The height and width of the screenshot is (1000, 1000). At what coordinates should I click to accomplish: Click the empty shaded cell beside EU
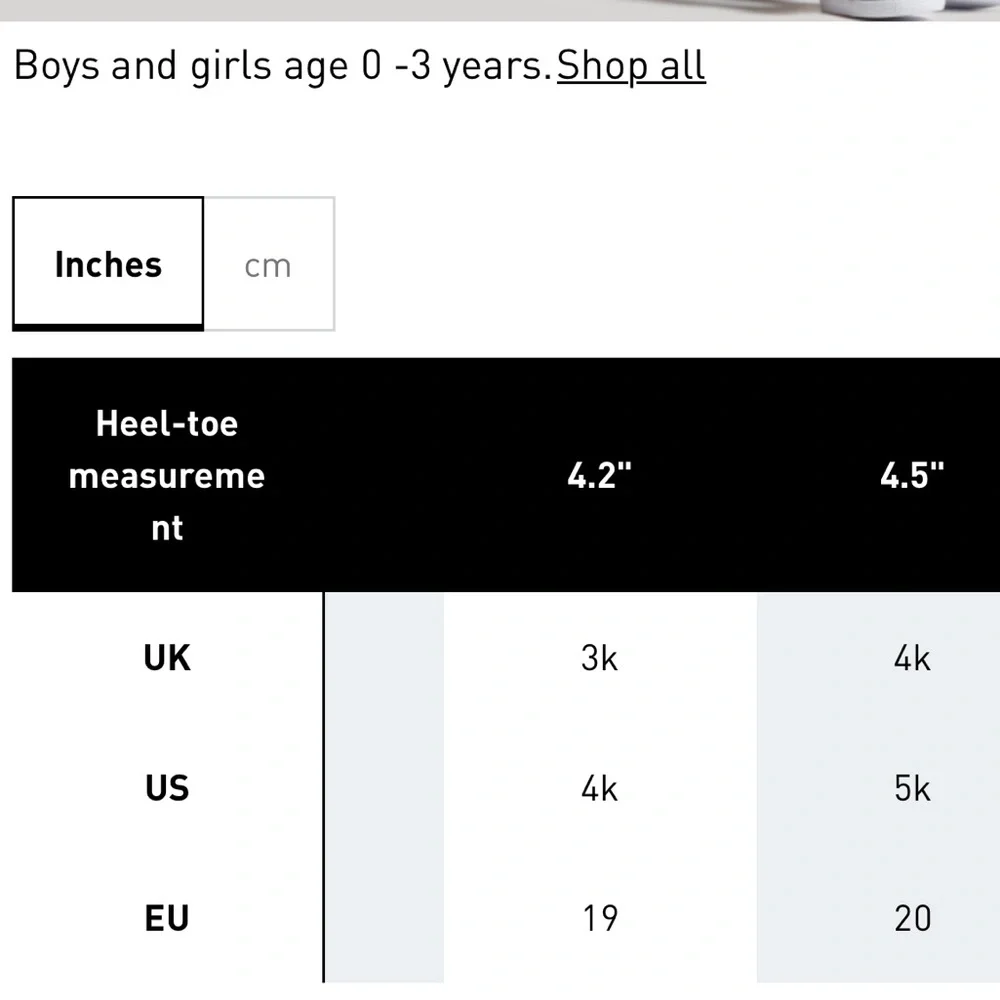[x=384, y=918]
